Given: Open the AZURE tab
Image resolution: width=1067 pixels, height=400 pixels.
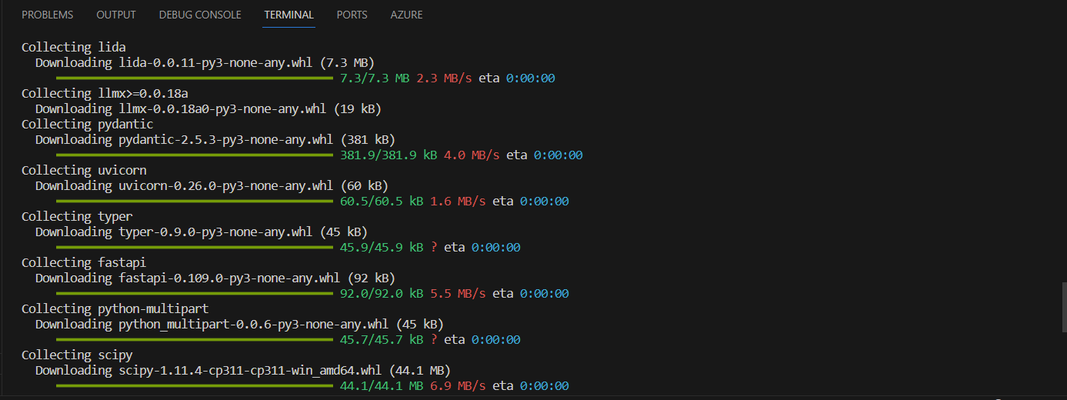Looking at the screenshot, I should [406, 14].
